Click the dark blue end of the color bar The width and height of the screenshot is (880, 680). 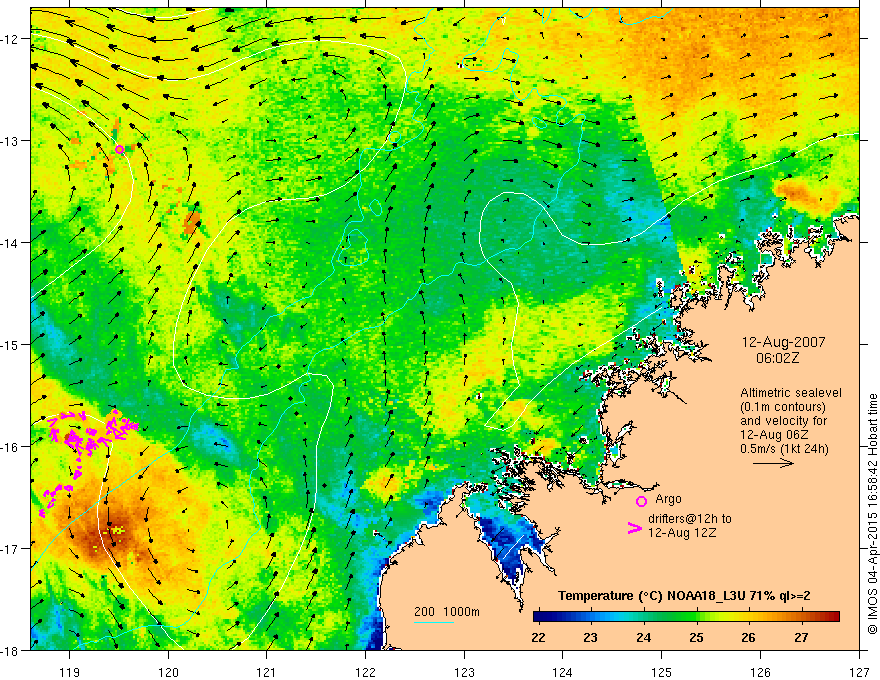pyautogui.click(x=539, y=617)
